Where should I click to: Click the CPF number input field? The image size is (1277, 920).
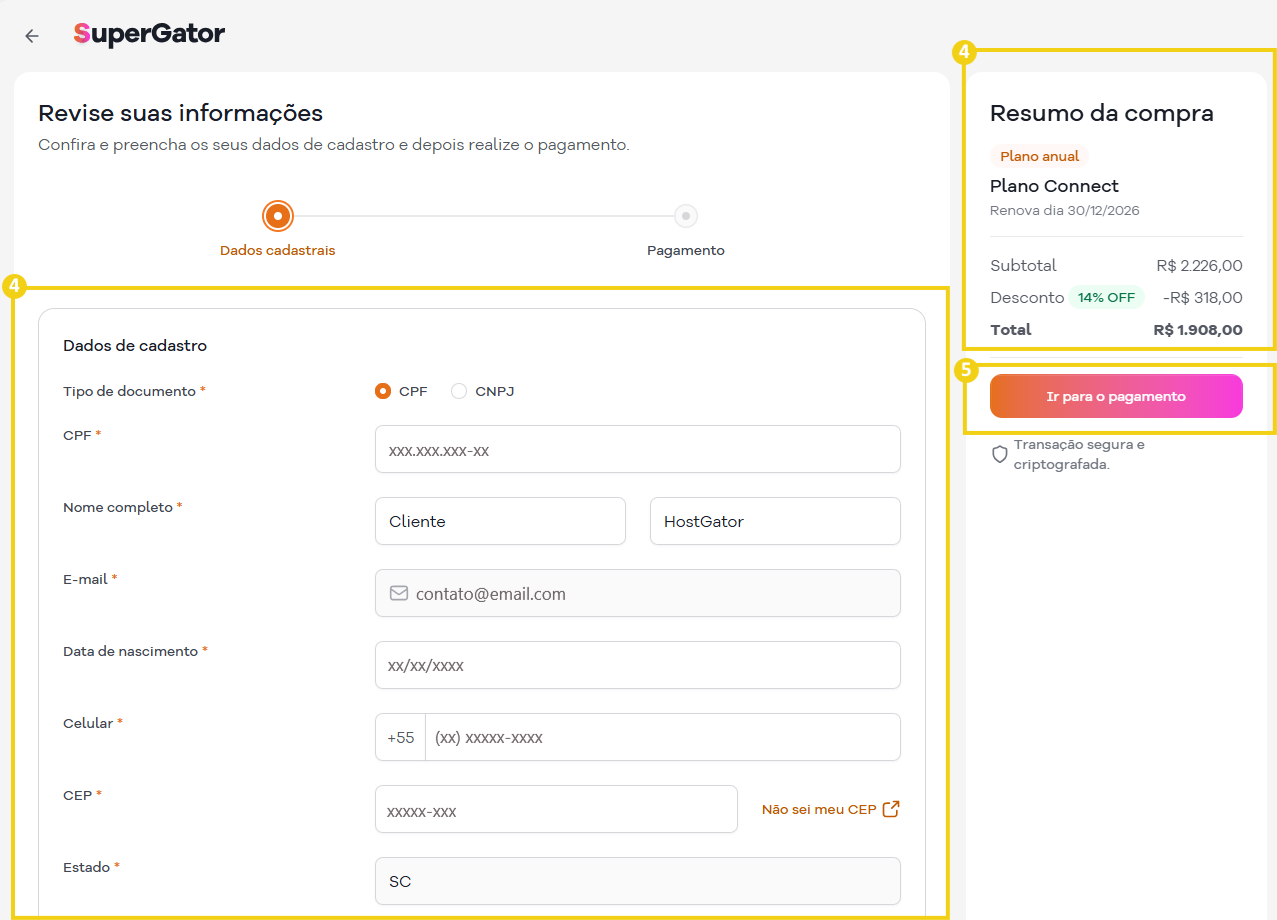pyautogui.click(x=637, y=449)
